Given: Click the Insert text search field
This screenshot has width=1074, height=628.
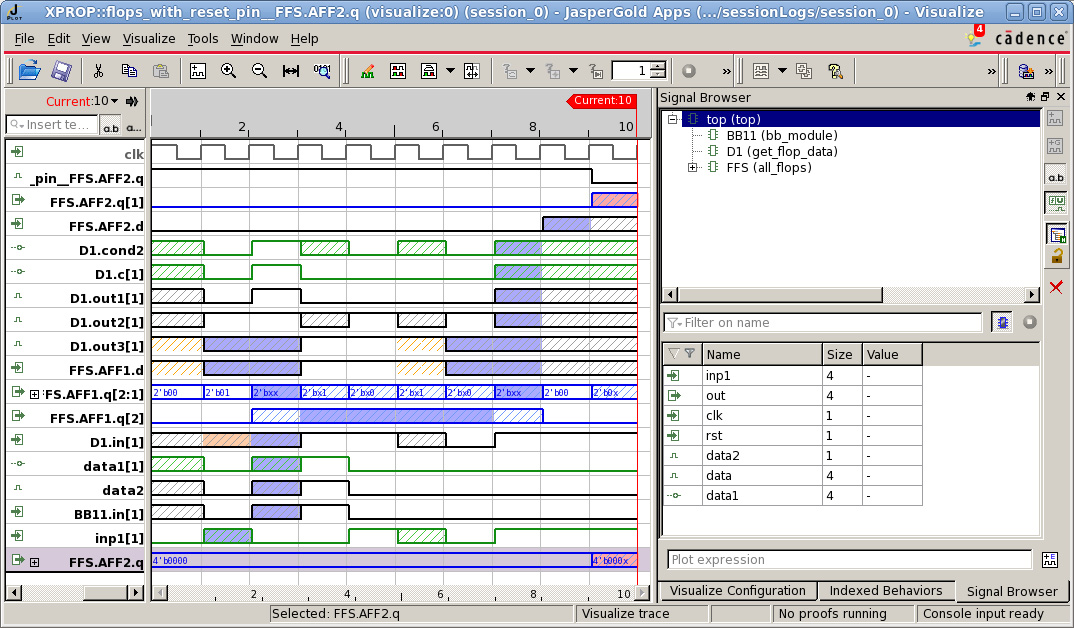Looking at the screenshot, I should pyautogui.click(x=52, y=125).
